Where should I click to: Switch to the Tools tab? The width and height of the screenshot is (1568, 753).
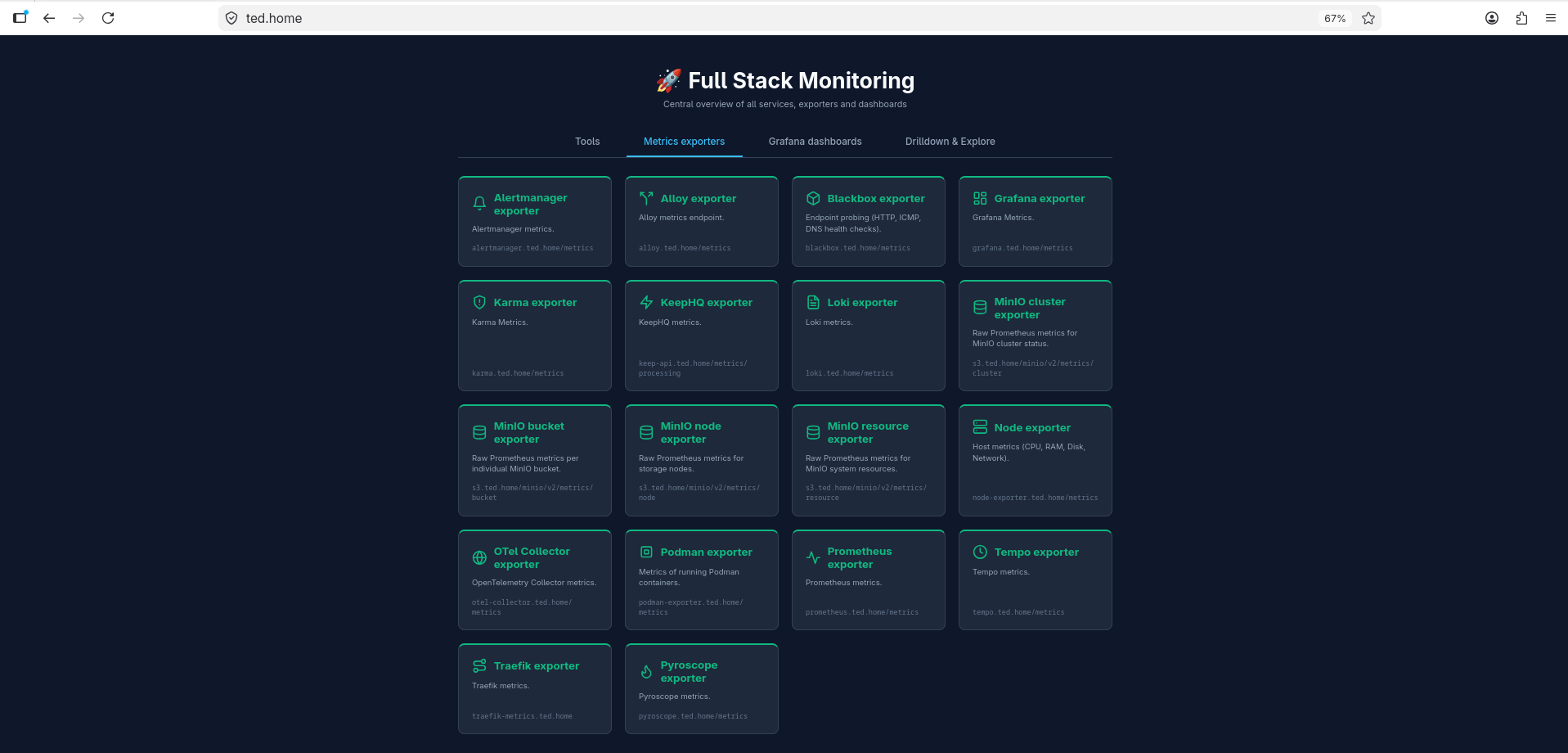[x=587, y=142]
